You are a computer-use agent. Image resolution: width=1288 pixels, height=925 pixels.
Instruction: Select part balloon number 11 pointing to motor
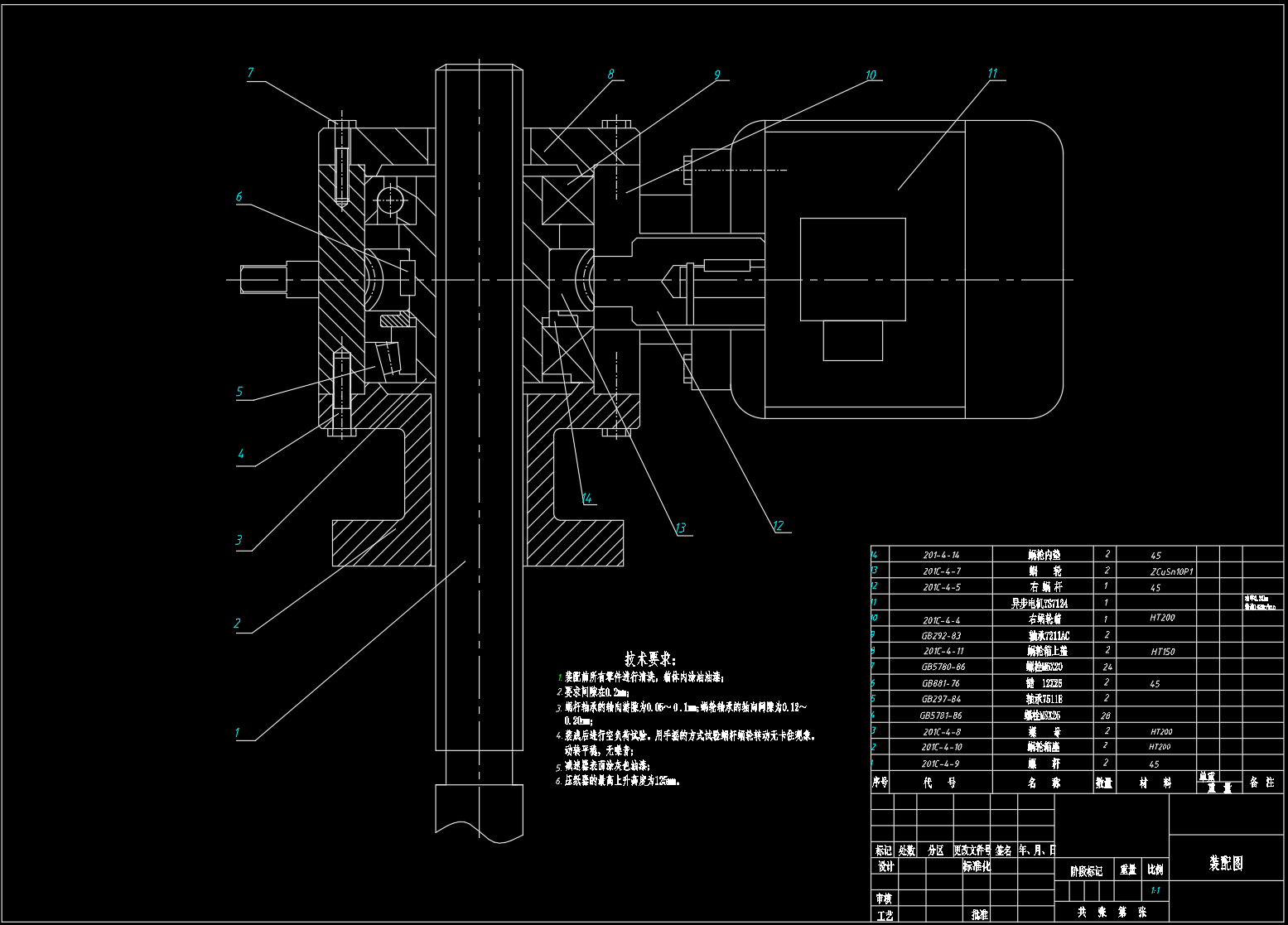click(x=992, y=75)
